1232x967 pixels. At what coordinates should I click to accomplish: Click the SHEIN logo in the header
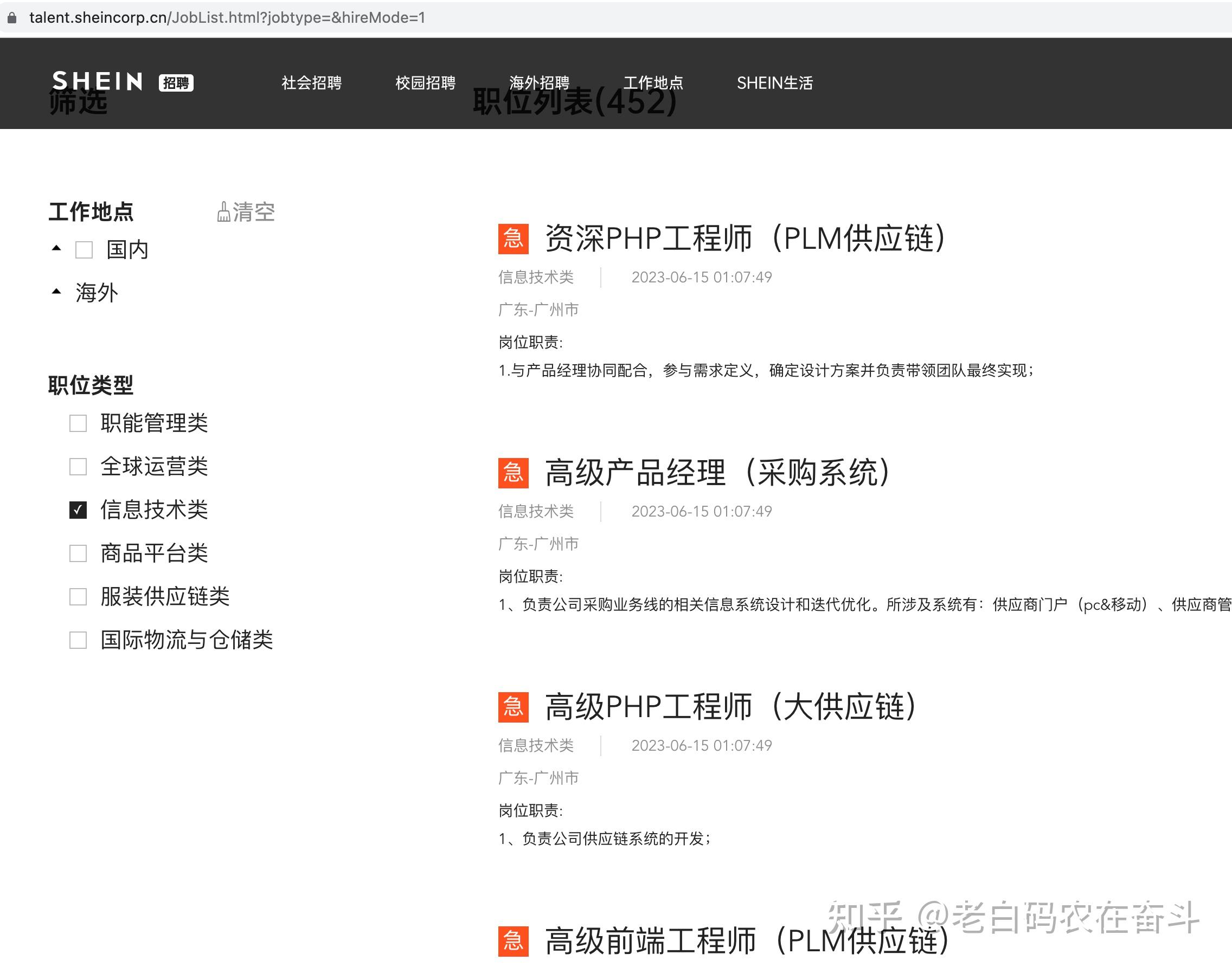[98, 81]
